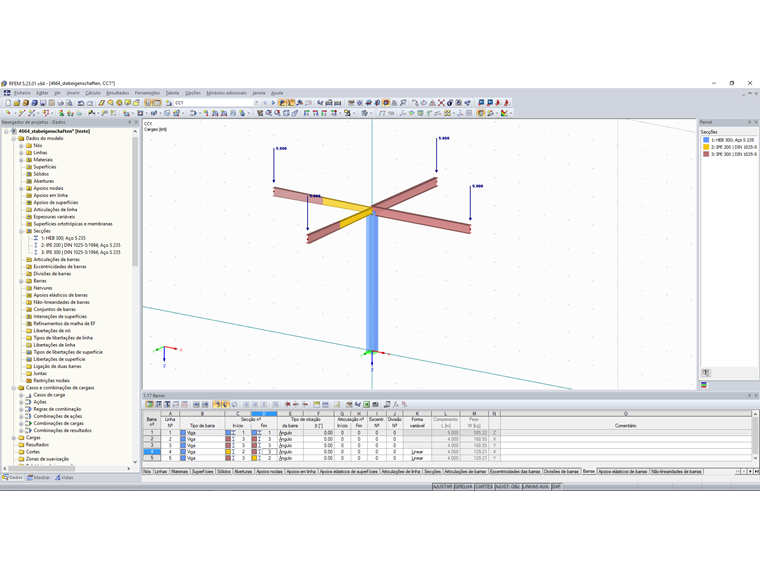The image size is (760, 570).
Task: Save the model with the floppy disk icon
Action: 43,103
